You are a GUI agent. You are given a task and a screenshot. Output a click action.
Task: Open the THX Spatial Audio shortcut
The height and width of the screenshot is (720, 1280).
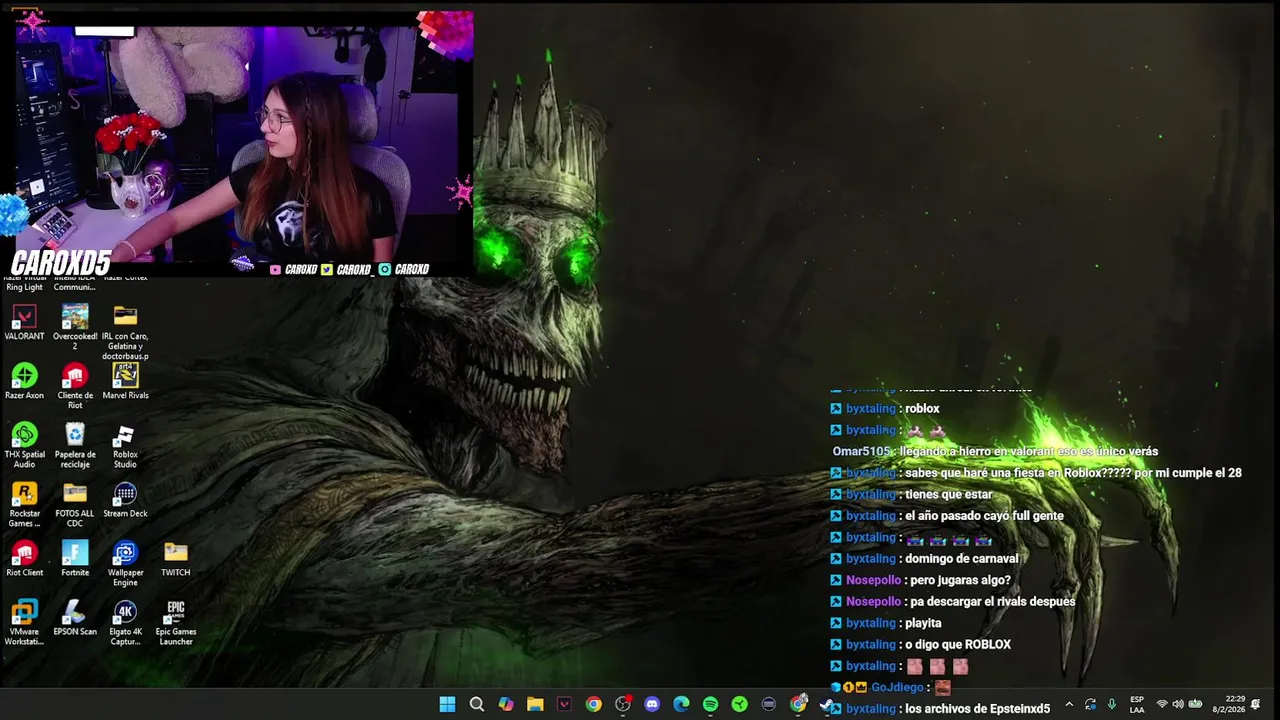click(24, 445)
